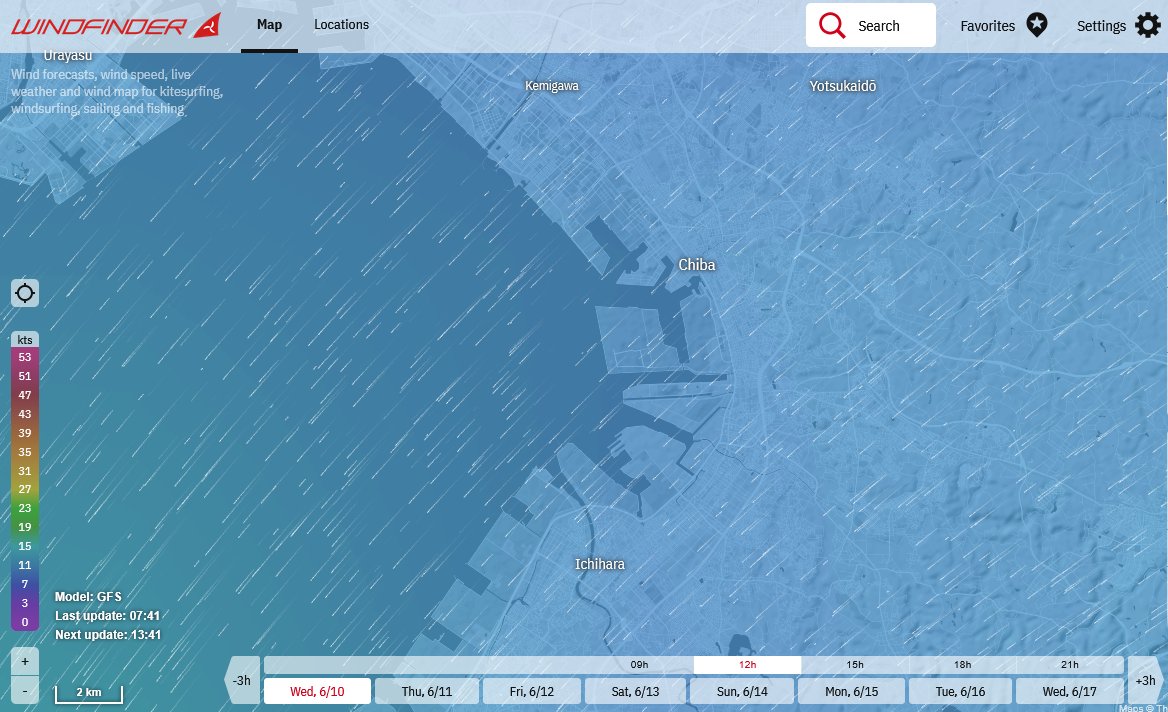Image resolution: width=1168 pixels, height=712 pixels.
Task: Select Sun, 6/14 forecast day
Action: (742, 691)
